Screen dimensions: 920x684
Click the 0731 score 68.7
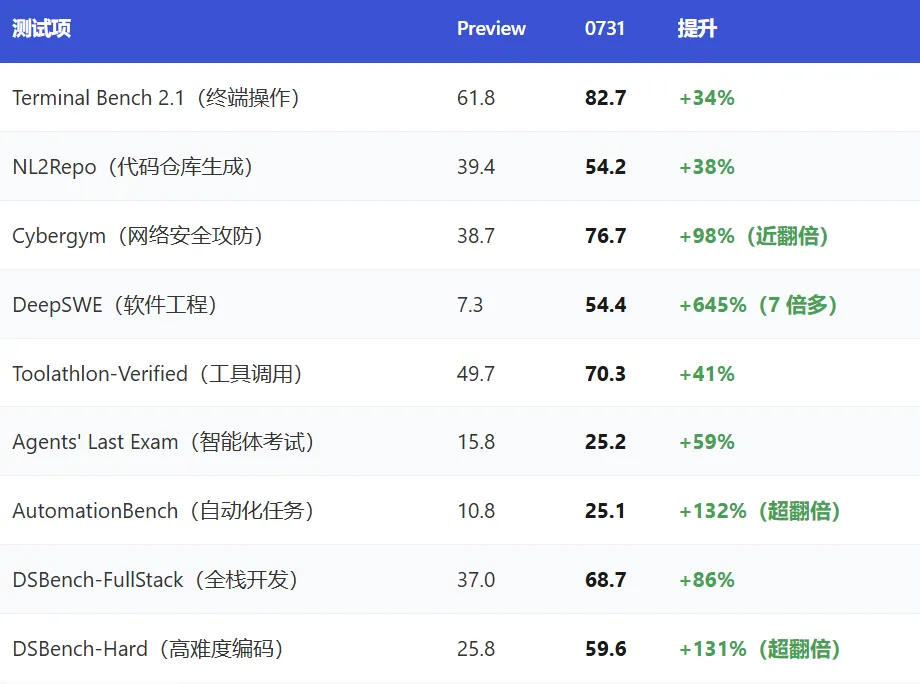click(x=606, y=580)
